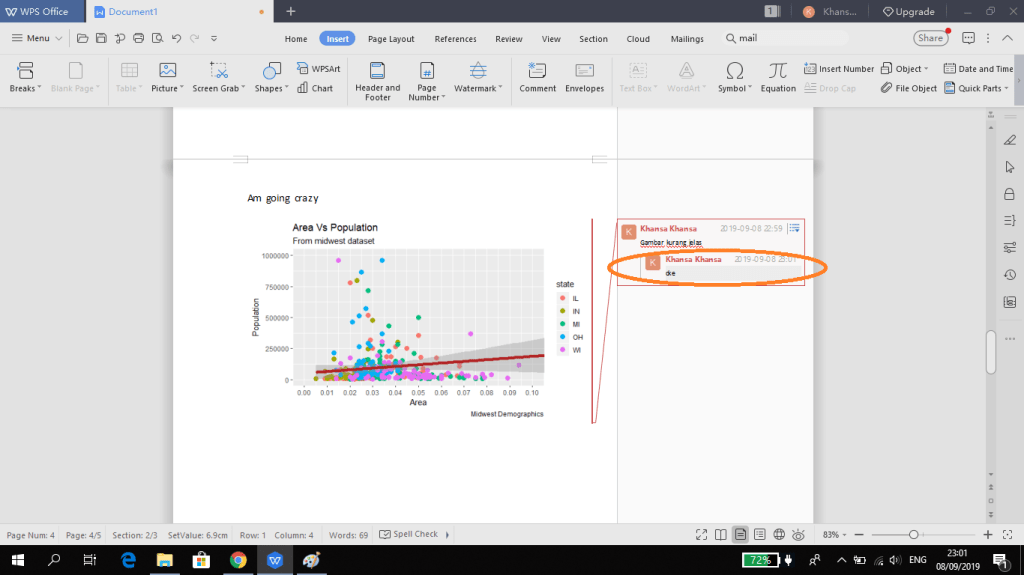This screenshot has width=1024, height=575.
Task: Open the References tab
Action: click(455, 39)
